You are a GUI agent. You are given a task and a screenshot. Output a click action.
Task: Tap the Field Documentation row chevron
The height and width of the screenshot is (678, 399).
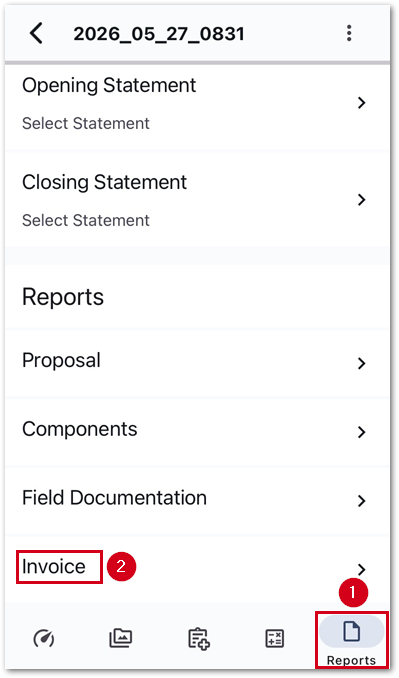[361, 501]
